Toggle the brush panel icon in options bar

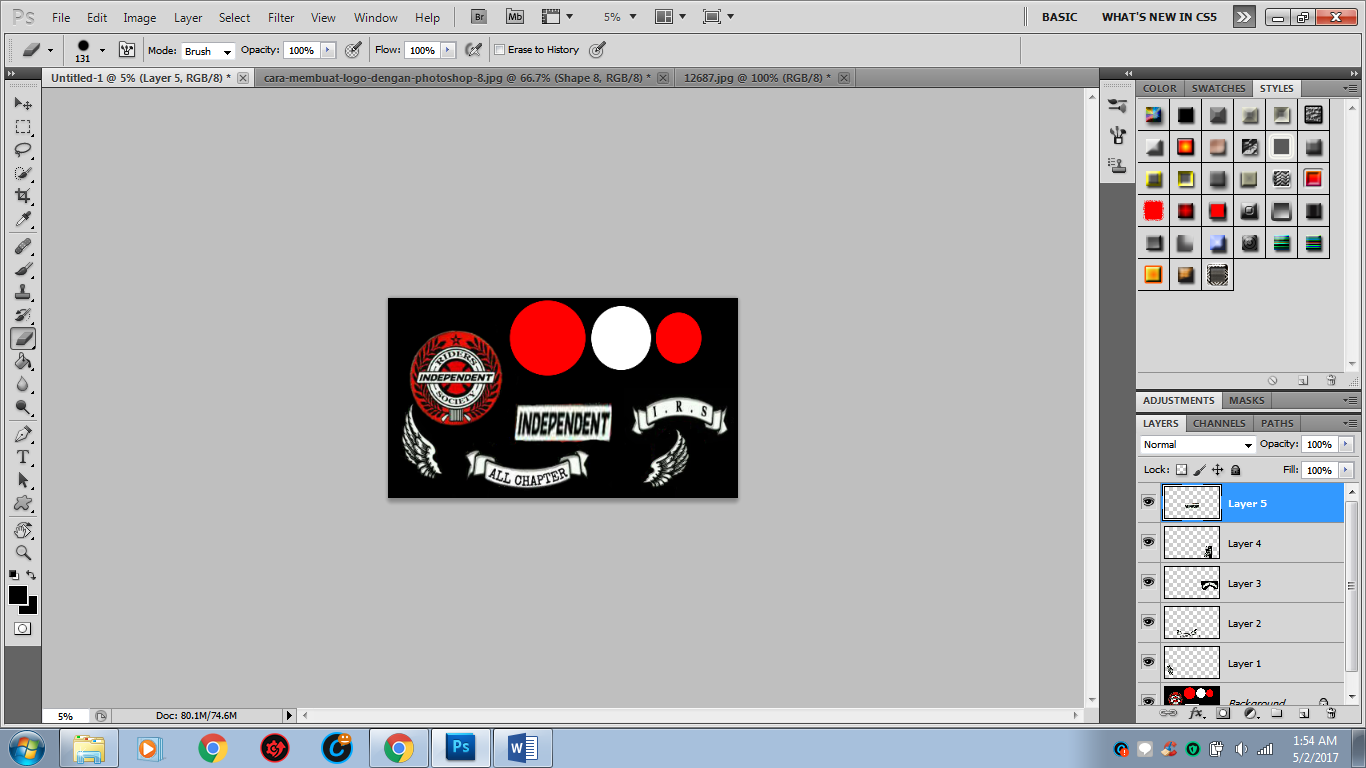coord(127,49)
